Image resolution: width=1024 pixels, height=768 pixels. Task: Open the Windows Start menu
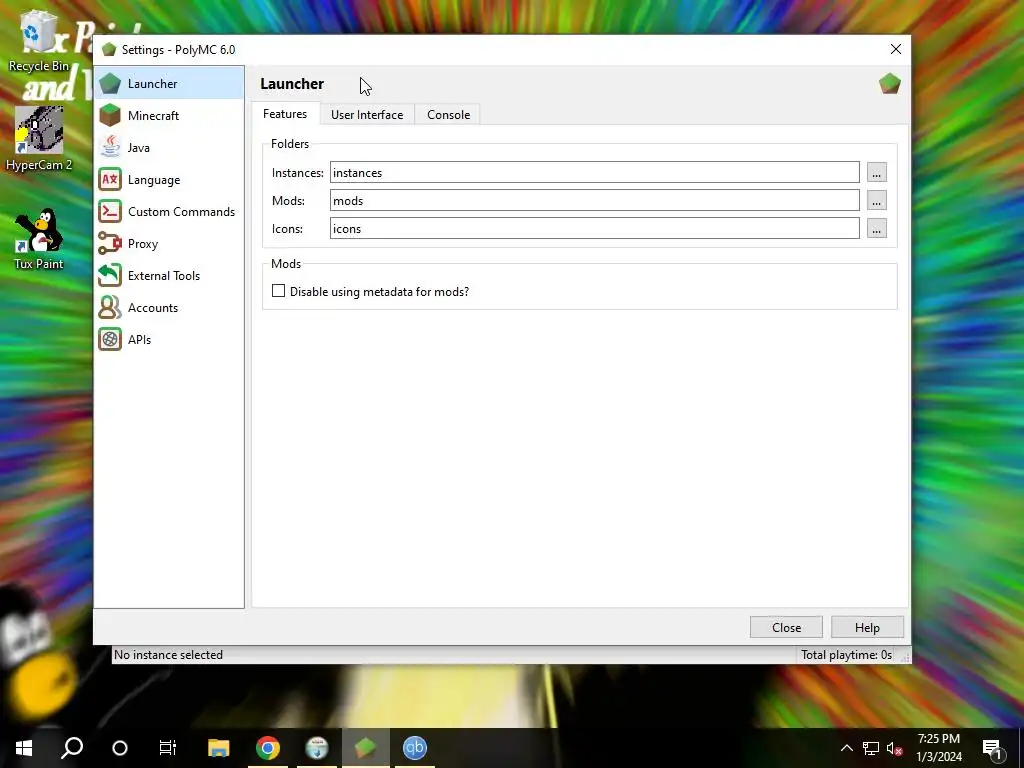(x=24, y=748)
